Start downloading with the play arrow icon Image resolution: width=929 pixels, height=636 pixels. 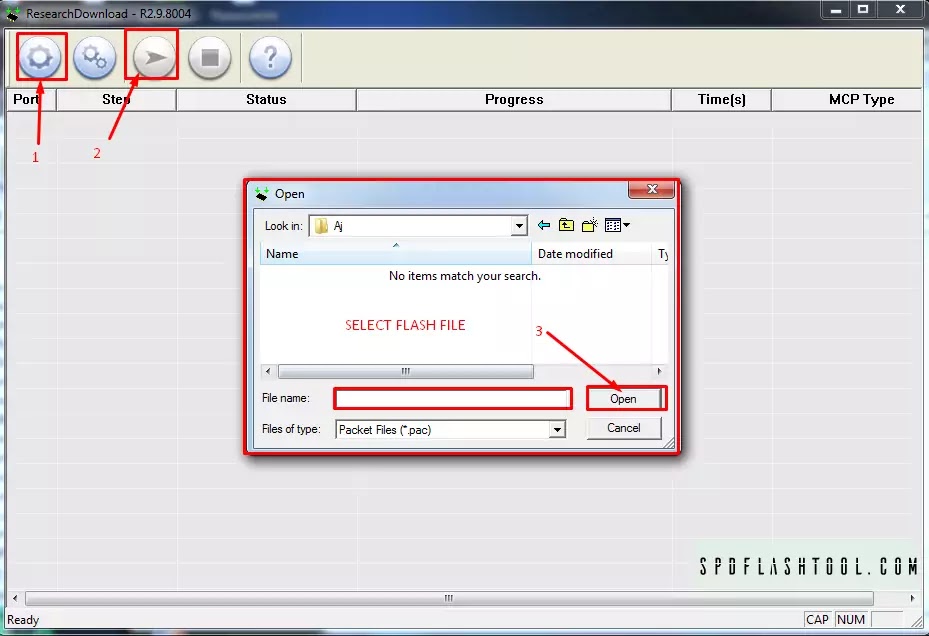coord(153,57)
